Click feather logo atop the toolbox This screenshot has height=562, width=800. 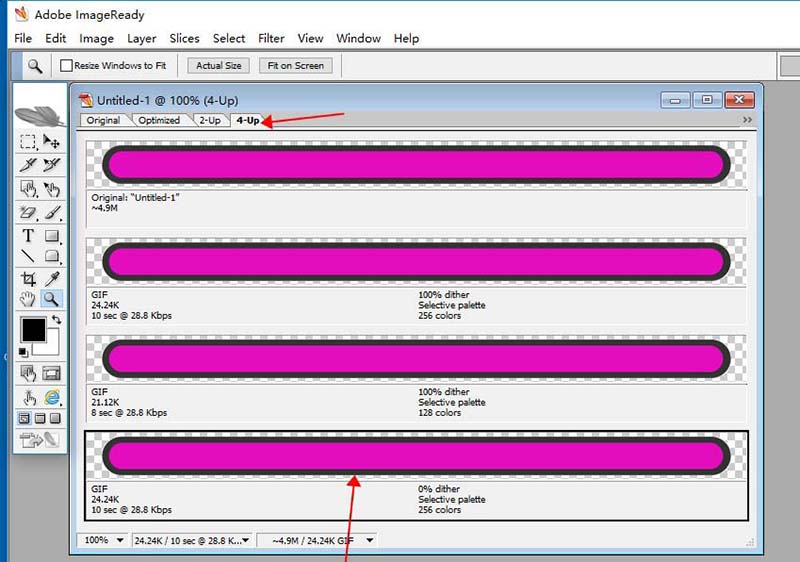[x=40, y=115]
